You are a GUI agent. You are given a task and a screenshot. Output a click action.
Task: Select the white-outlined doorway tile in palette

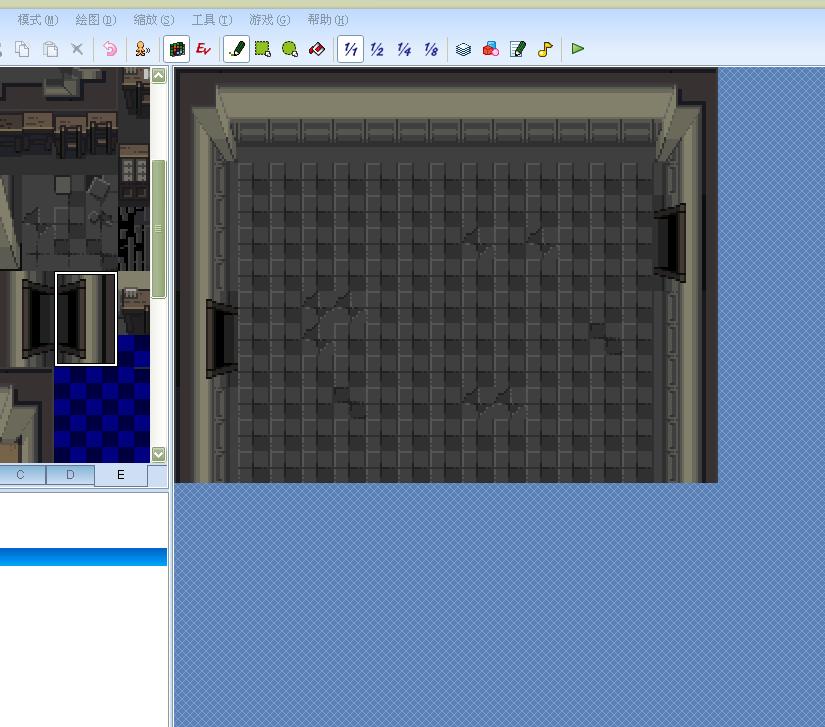coord(86,319)
